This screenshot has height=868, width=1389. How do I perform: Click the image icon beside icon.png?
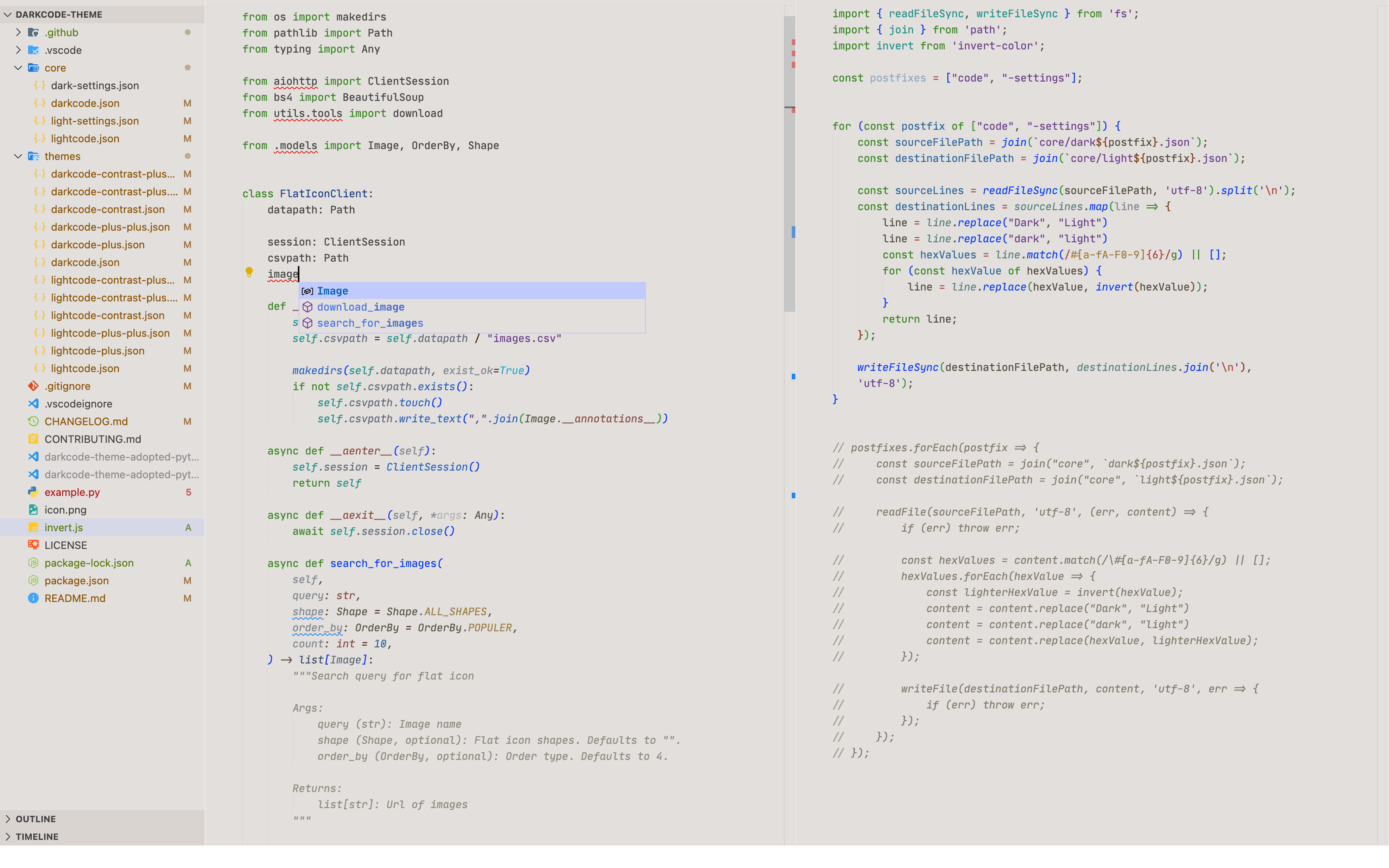click(33, 510)
